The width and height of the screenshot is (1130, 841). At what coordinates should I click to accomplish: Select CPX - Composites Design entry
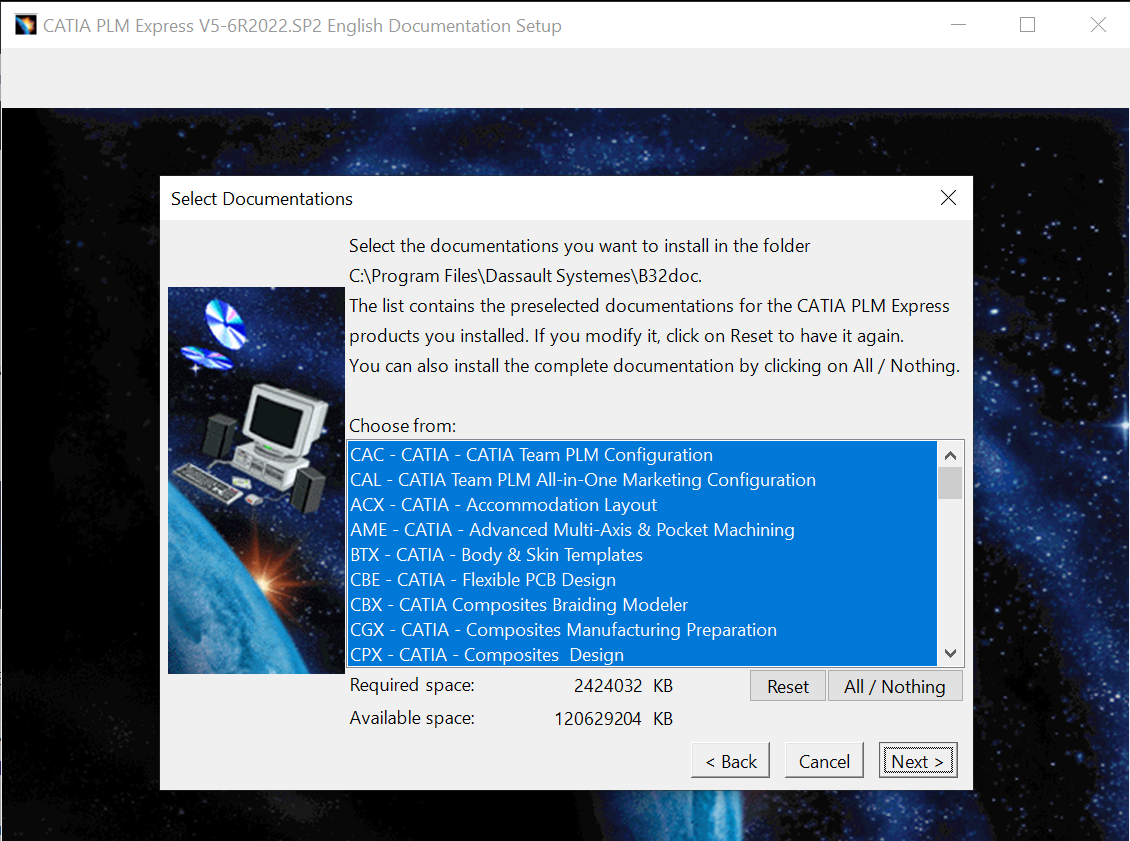click(642, 654)
